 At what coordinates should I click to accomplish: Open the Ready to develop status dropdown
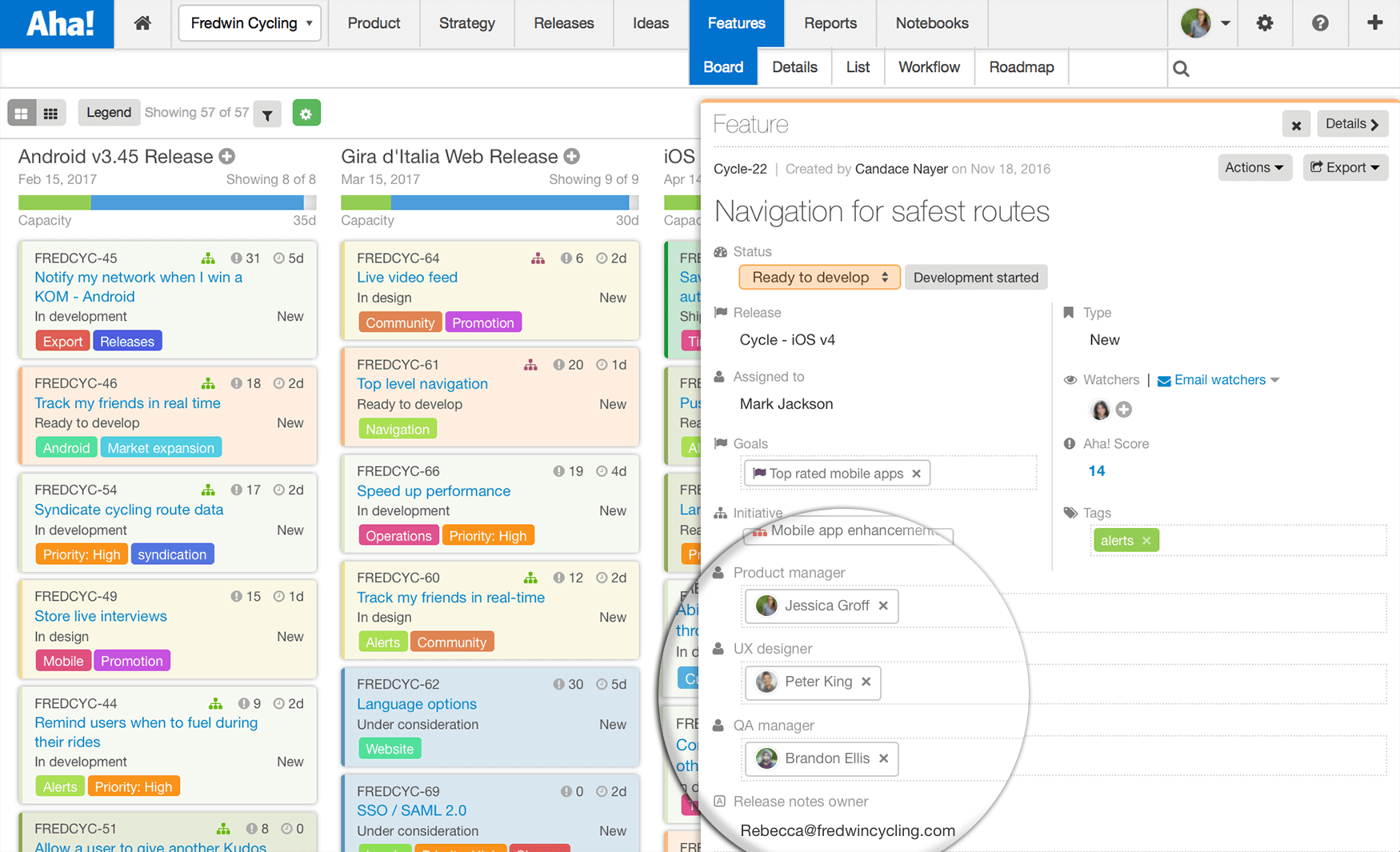[819, 278]
